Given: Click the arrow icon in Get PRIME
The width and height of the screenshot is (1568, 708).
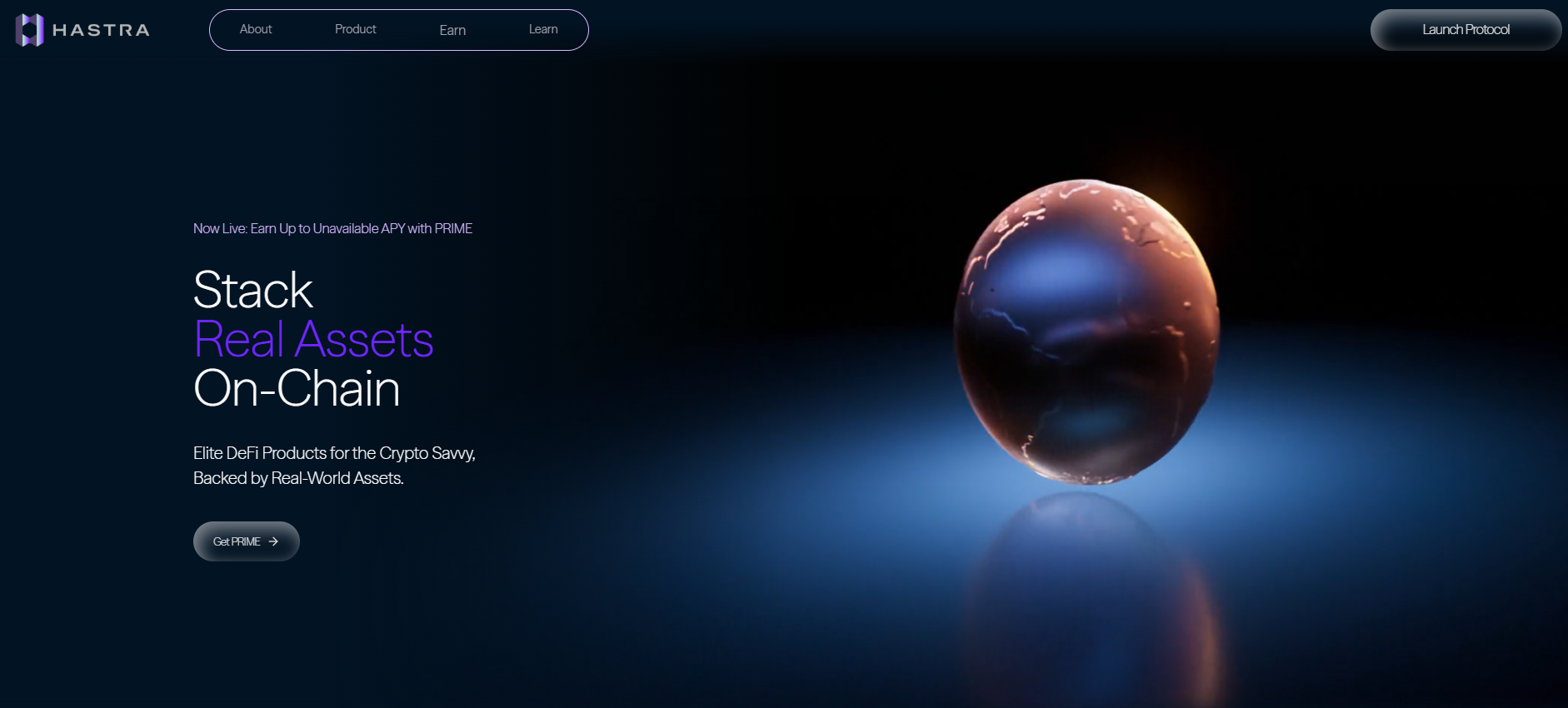Looking at the screenshot, I should pyautogui.click(x=273, y=541).
